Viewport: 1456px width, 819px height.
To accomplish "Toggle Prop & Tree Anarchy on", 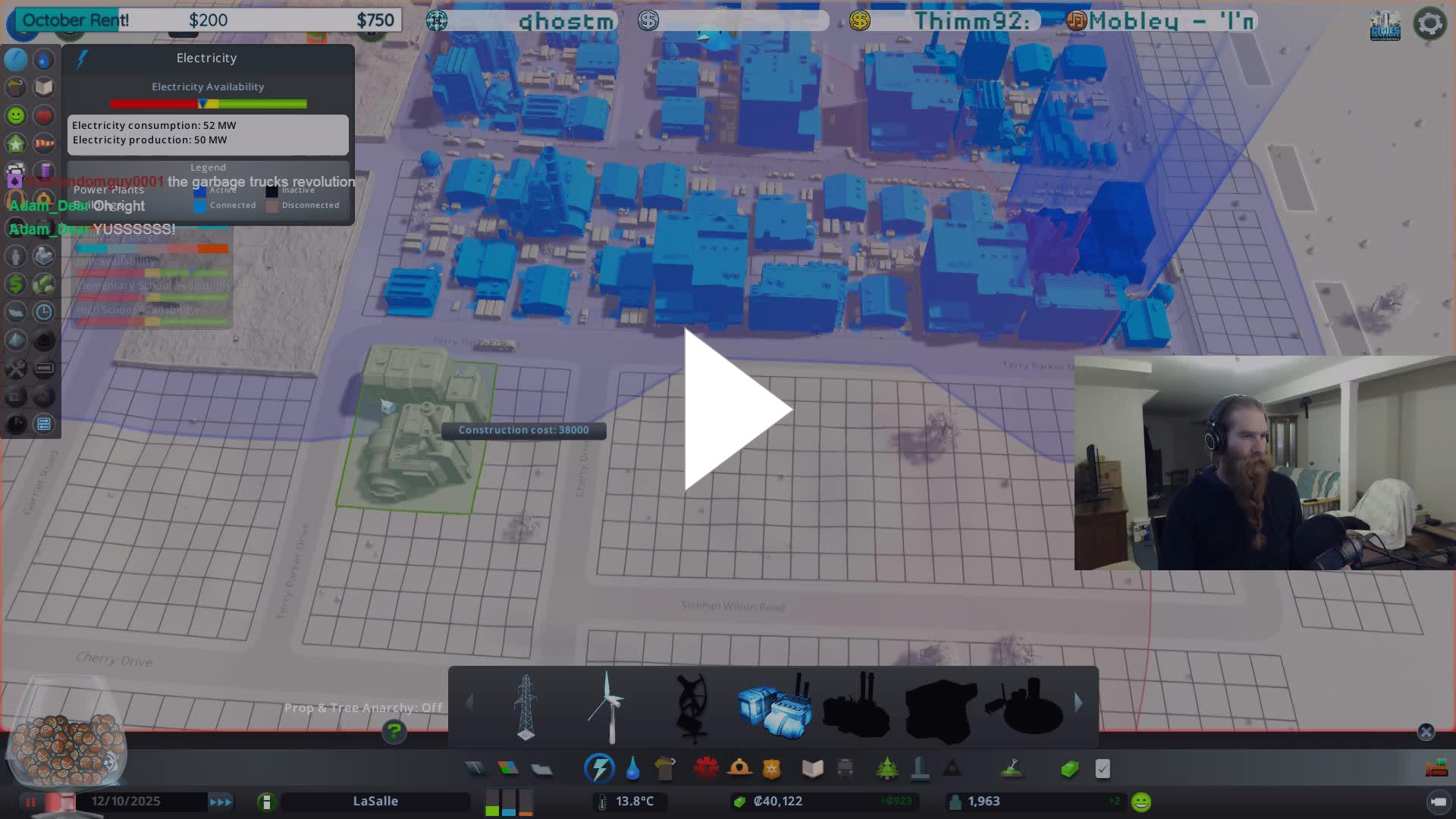I will (364, 708).
